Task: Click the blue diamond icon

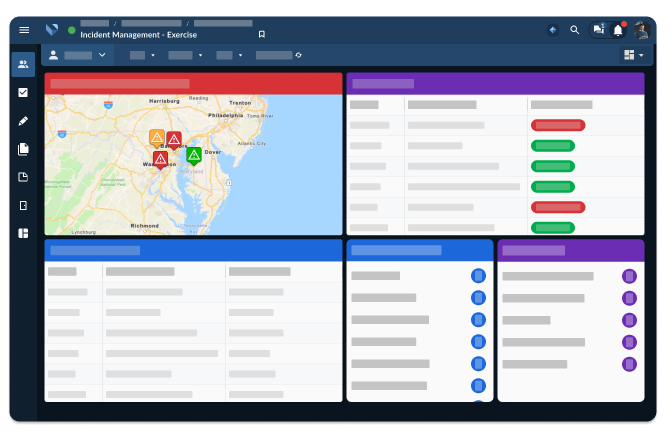Action: point(553,30)
